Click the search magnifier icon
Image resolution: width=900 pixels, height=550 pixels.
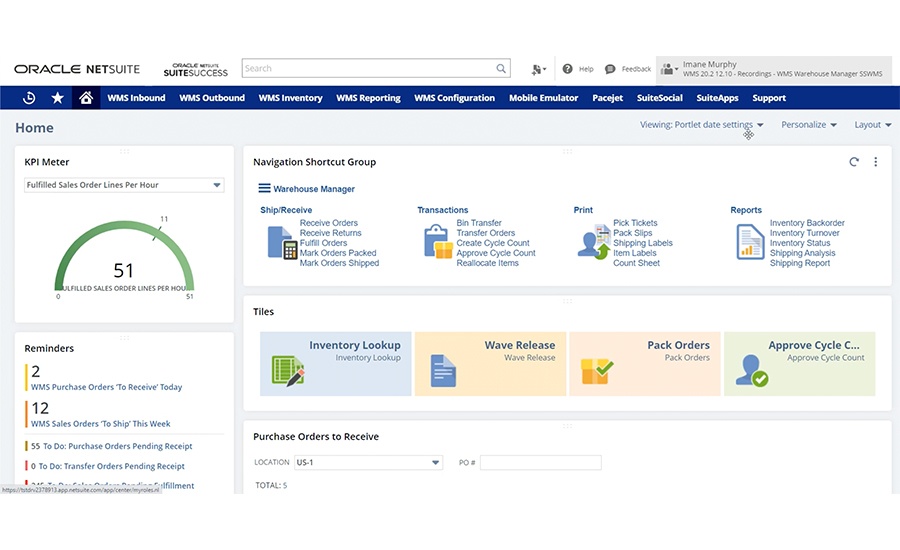point(501,68)
